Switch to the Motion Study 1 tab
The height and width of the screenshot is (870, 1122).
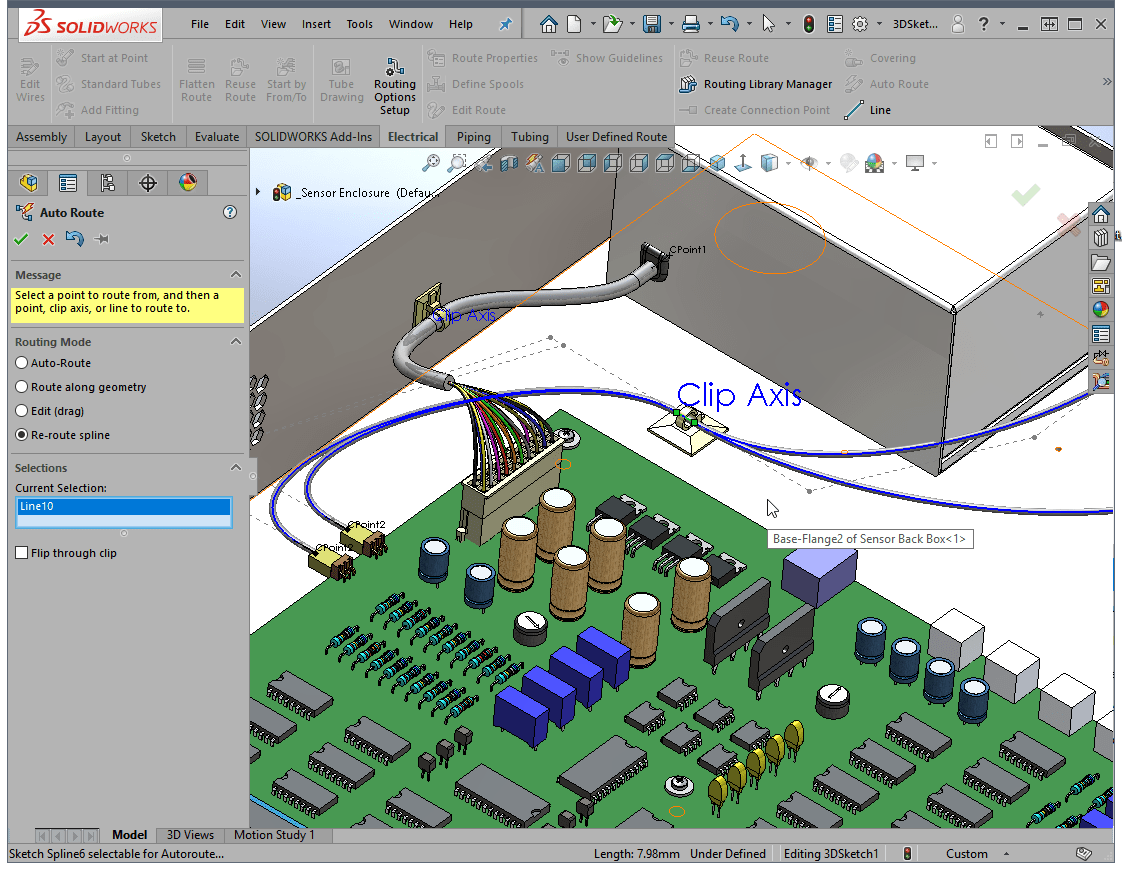pyautogui.click(x=274, y=835)
